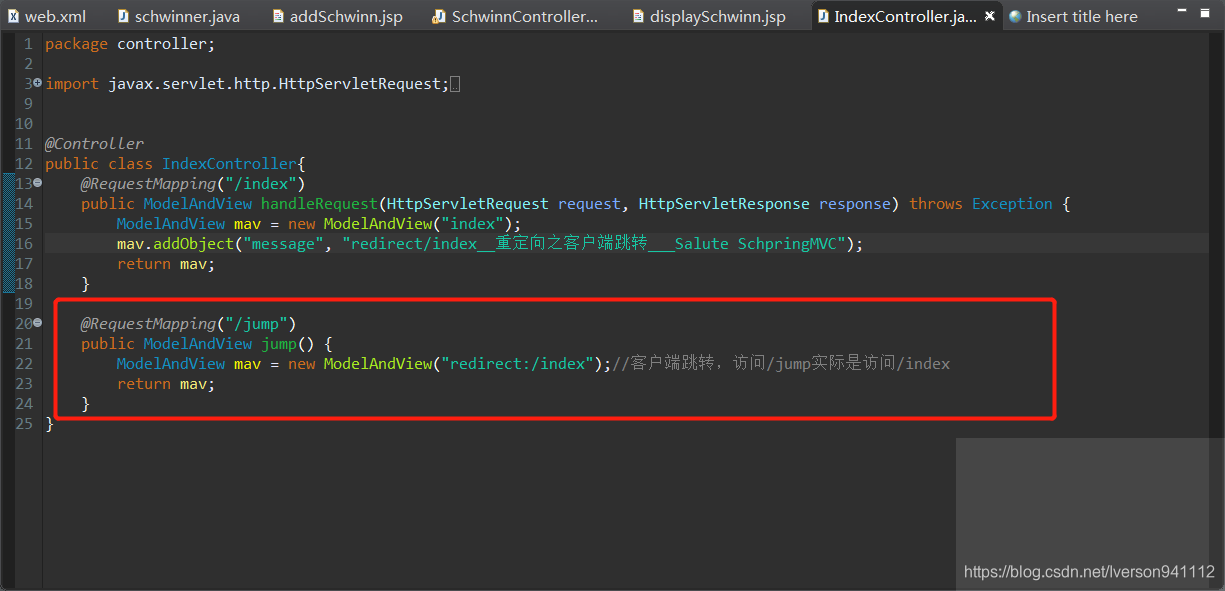The width and height of the screenshot is (1225, 591).
Task: Click the class name IndexController on line 12
Action: pos(230,164)
